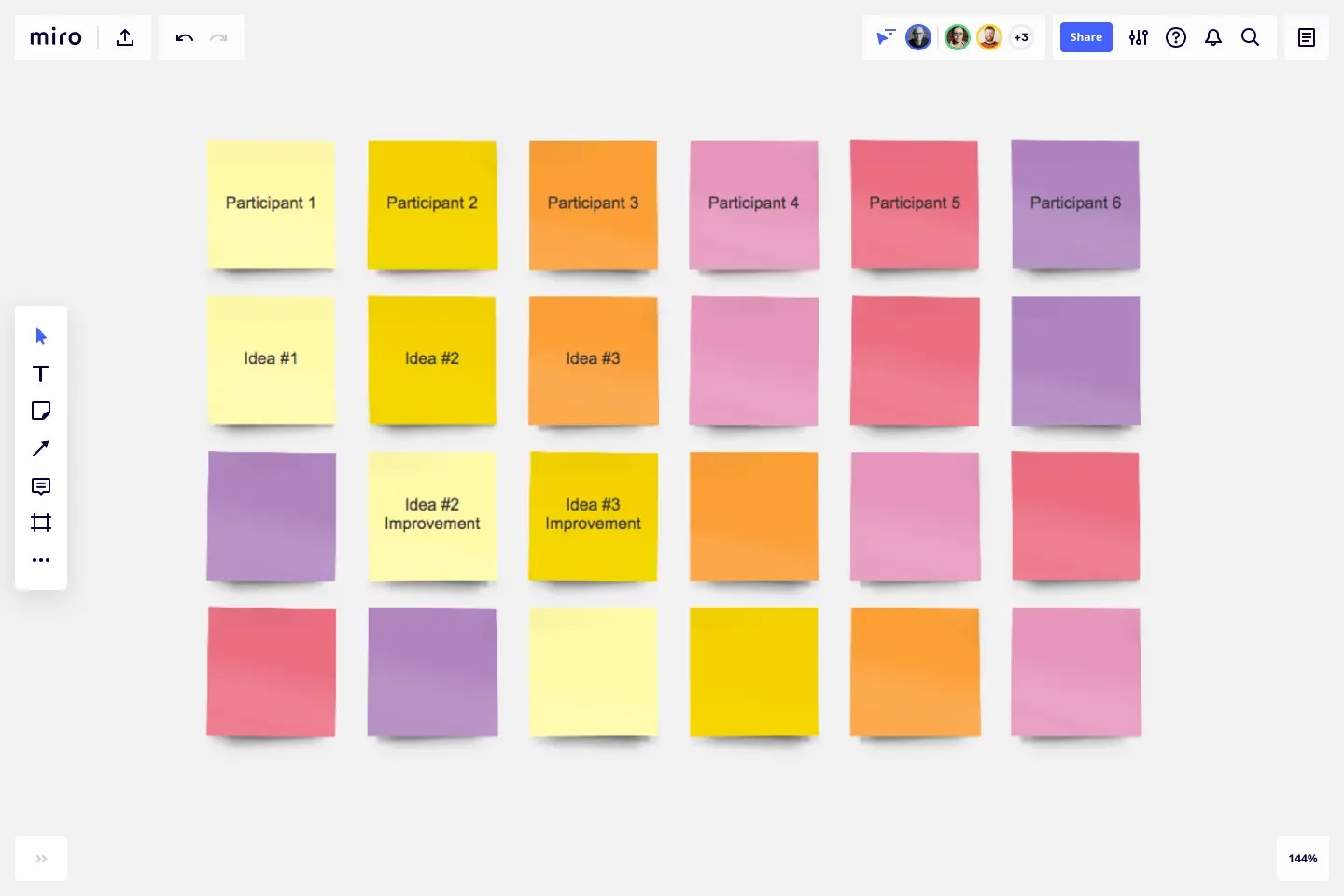The height and width of the screenshot is (896, 1344).
Task: Open board settings sliders icon
Action: pyautogui.click(x=1139, y=37)
